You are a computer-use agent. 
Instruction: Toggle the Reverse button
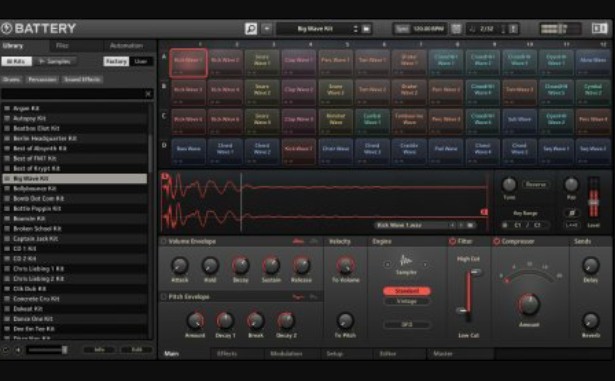coord(536,184)
